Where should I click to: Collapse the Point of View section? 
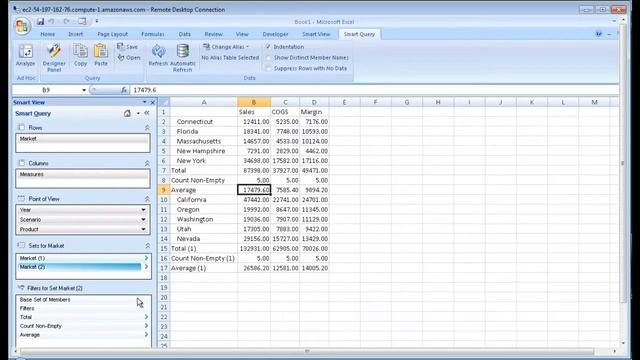pos(147,199)
